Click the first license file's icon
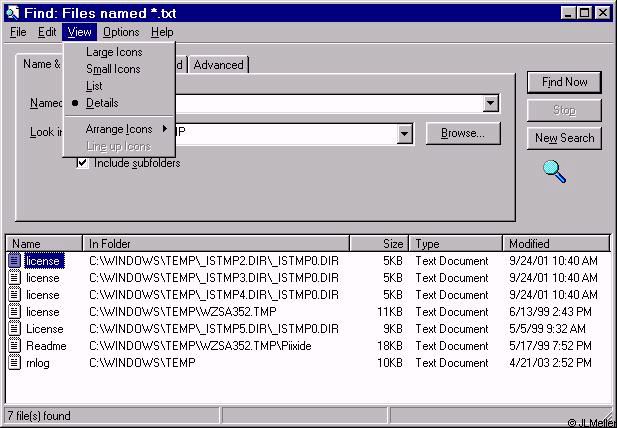Screen dimensions: 617x428 [15, 261]
